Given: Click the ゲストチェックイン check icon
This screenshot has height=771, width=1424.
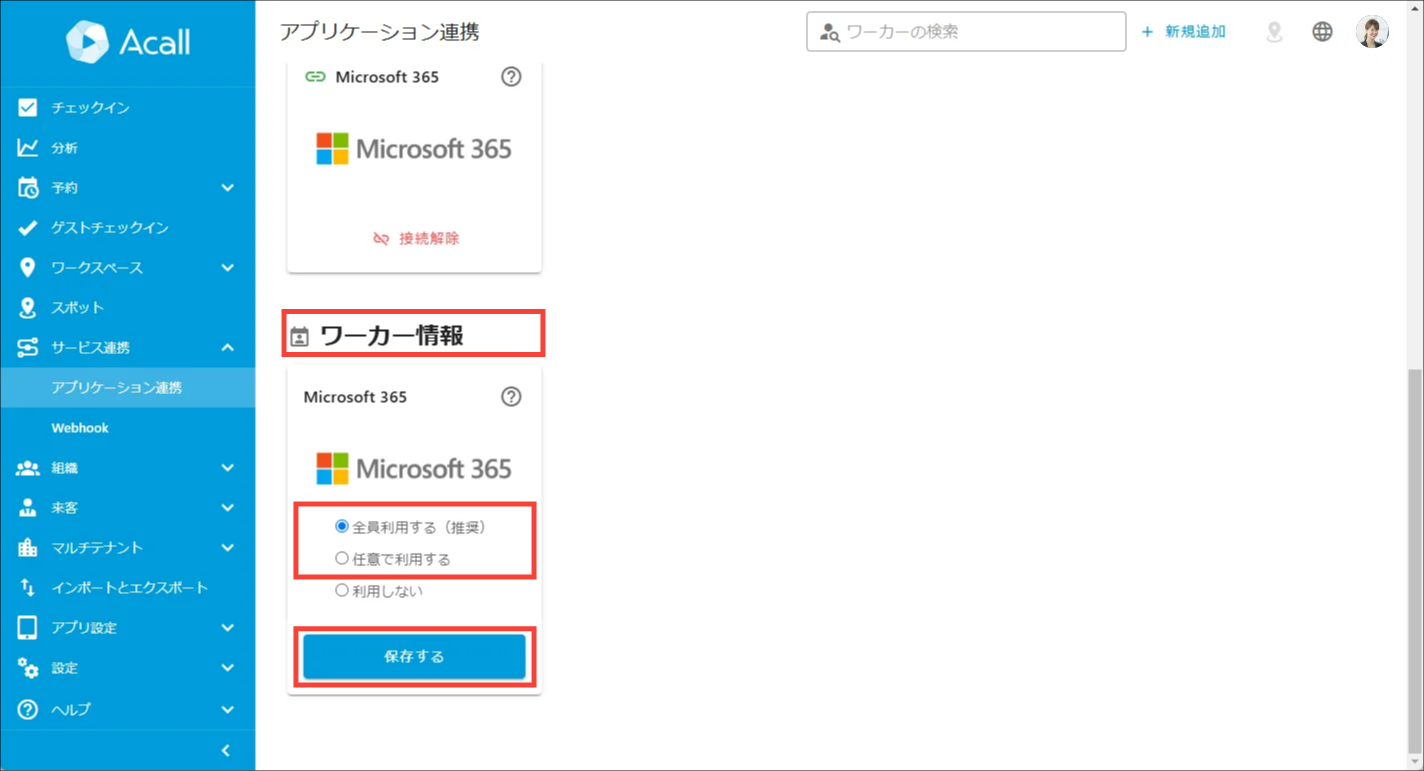Looking at the screenshot, I should pyautogui.click(x=28, y=227).
